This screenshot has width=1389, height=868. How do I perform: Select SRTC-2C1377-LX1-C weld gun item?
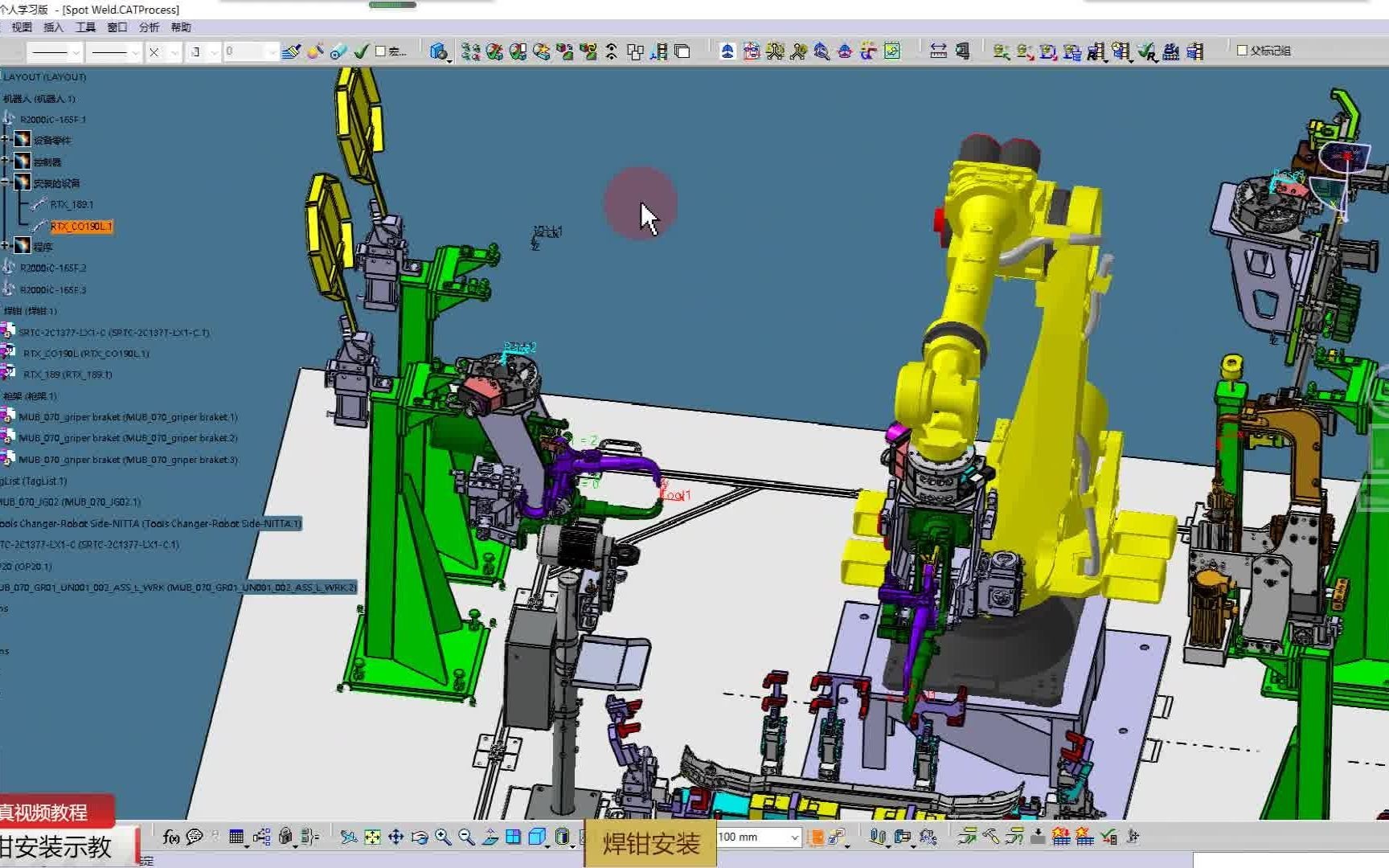click(x=113, y=333)
